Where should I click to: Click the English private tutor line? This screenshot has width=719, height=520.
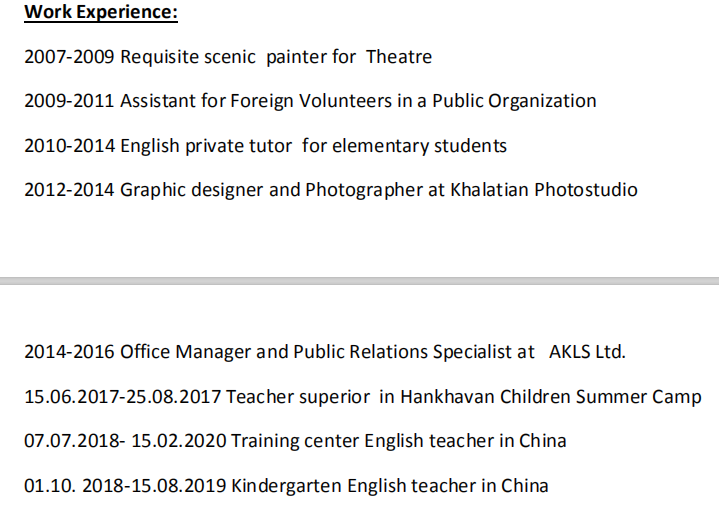(x=265, y=146)
